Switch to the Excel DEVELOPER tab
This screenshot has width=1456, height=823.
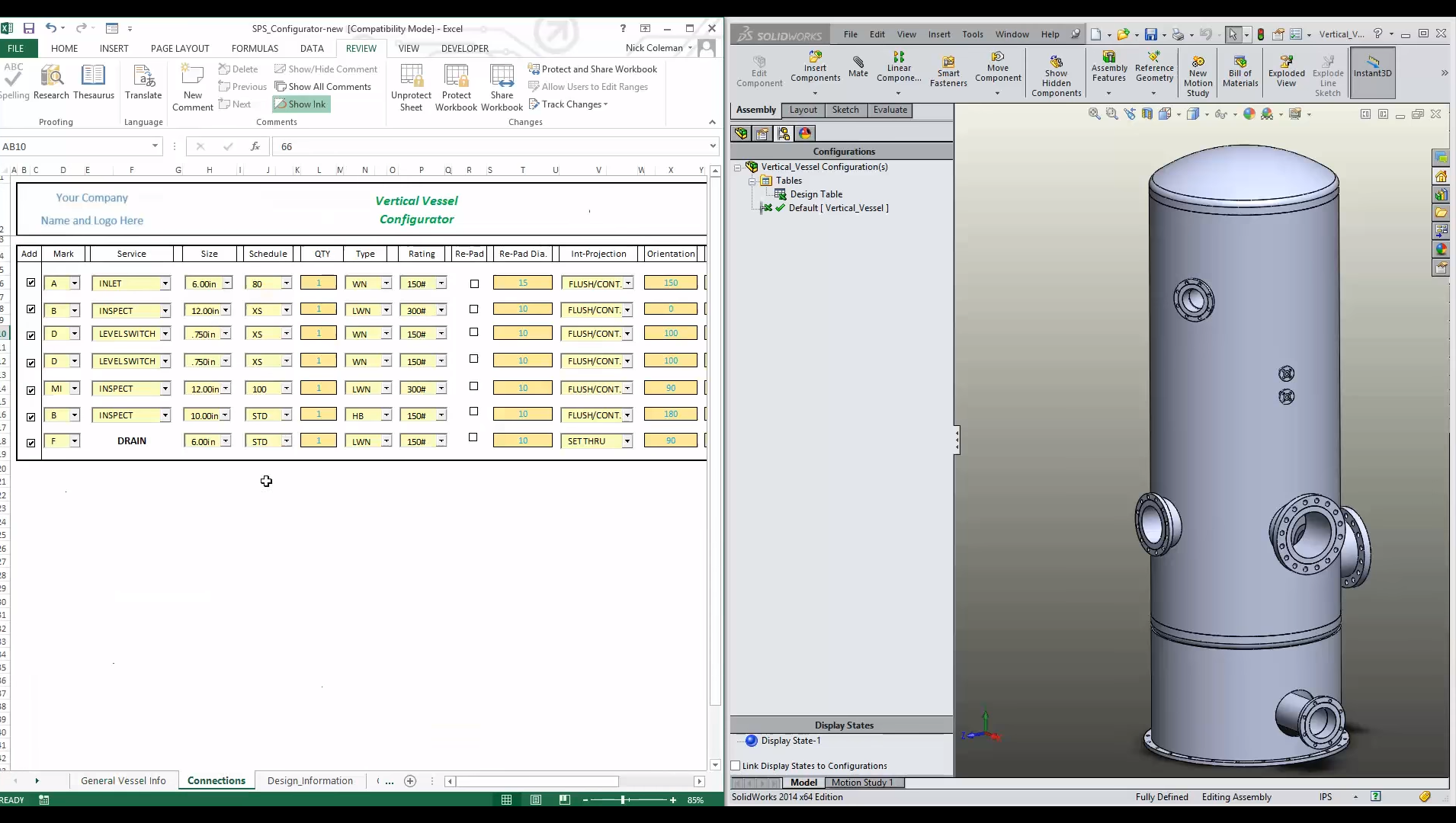[x=465, y=48]
